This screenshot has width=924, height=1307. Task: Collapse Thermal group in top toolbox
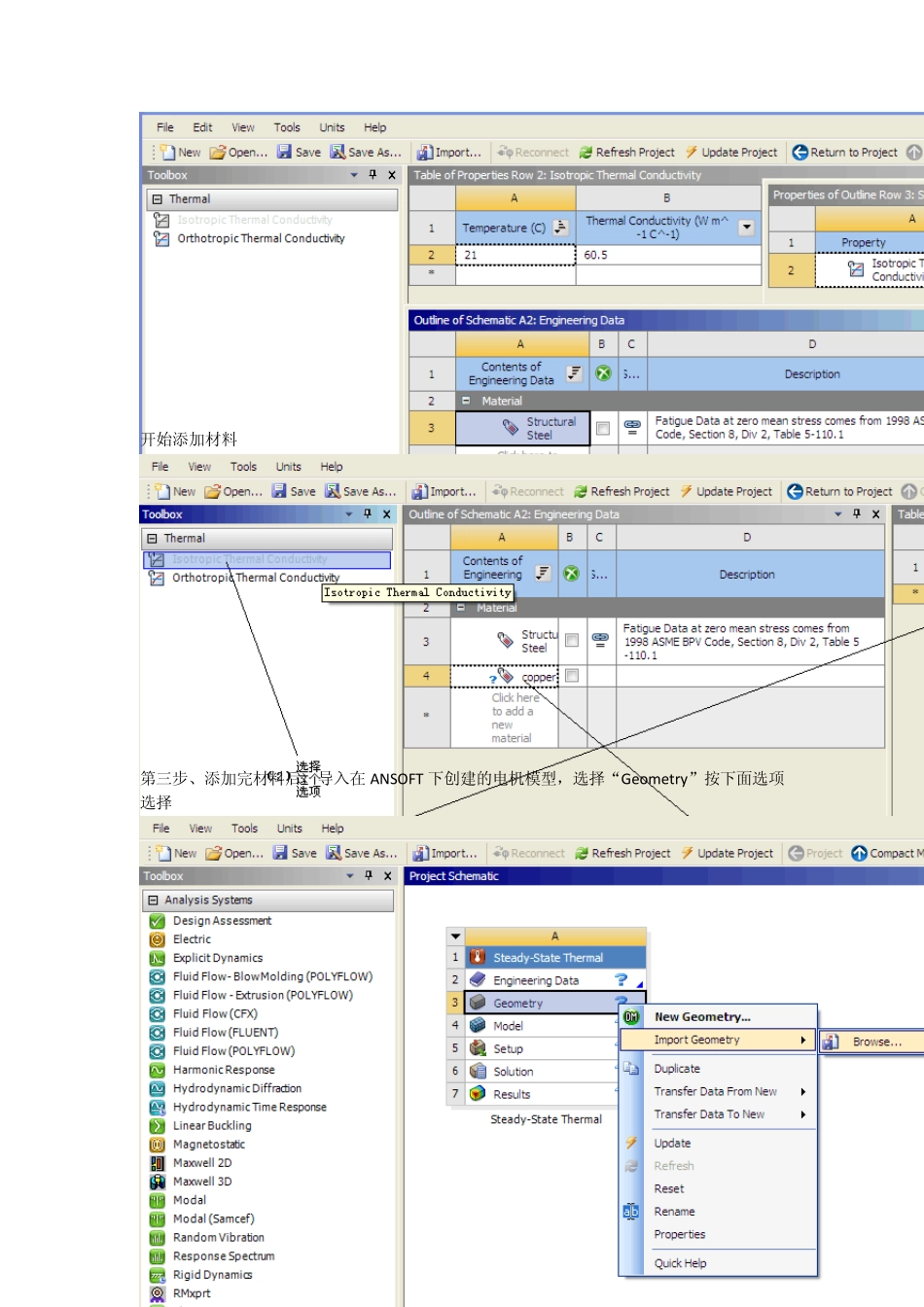tap(157, 199)
